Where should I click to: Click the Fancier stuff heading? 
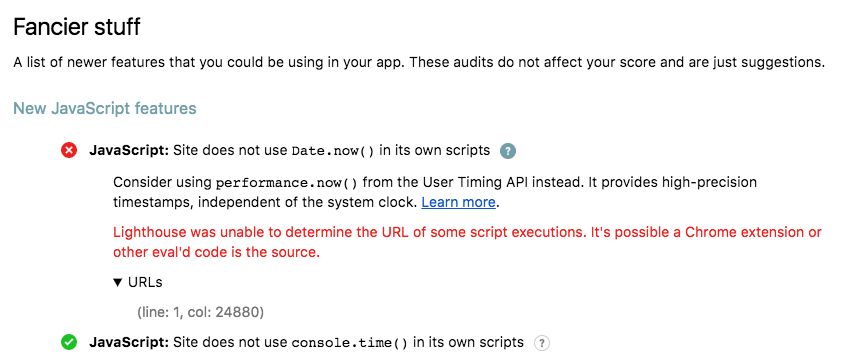[77, 27]
